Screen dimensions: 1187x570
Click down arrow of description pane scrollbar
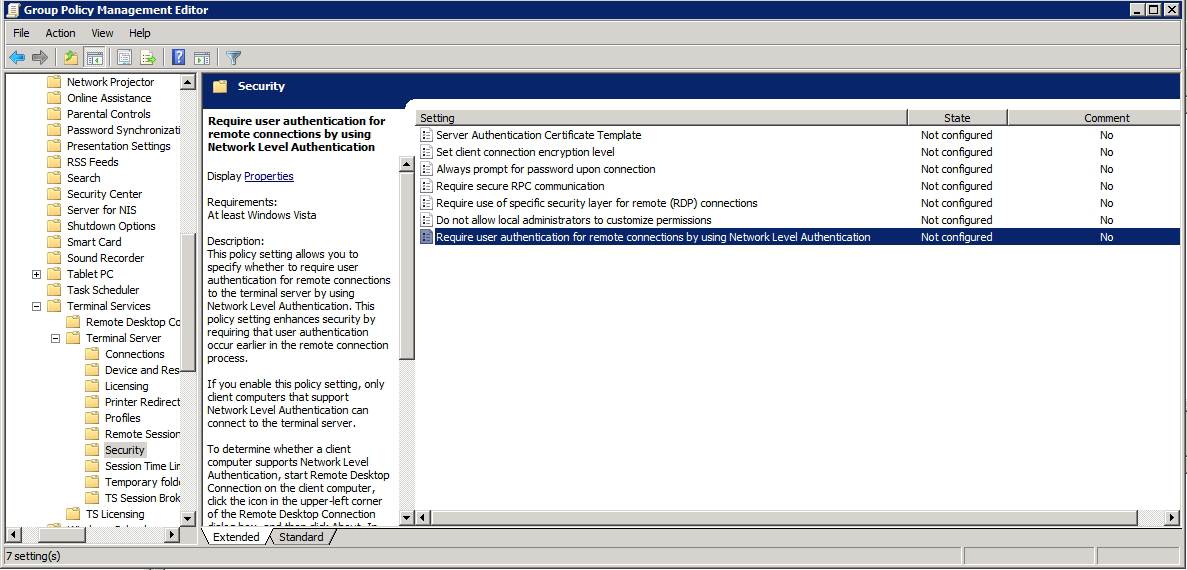click(407, 517)
